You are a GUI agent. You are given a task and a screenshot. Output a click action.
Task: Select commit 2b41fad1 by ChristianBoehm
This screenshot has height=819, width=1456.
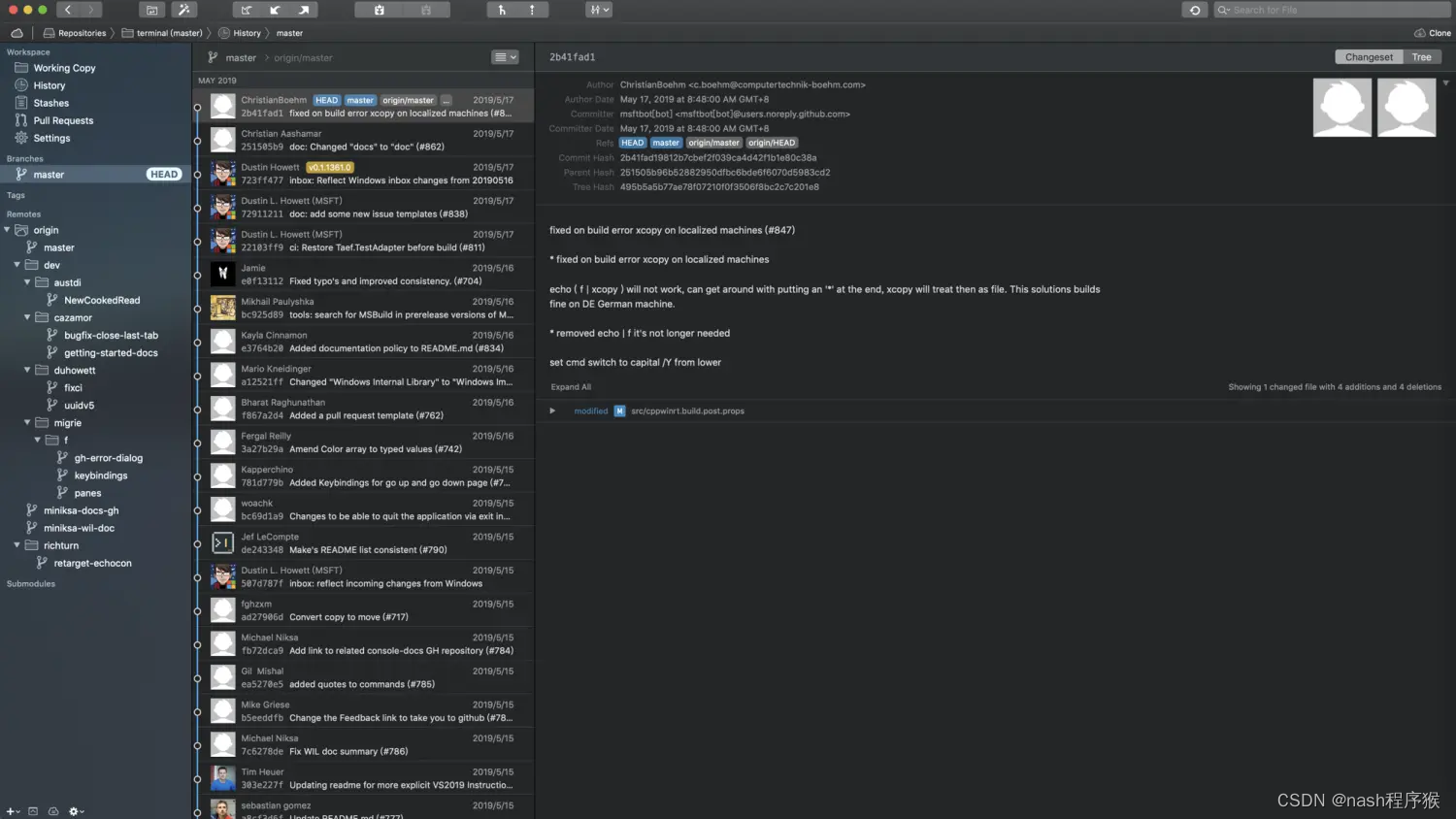364,106
